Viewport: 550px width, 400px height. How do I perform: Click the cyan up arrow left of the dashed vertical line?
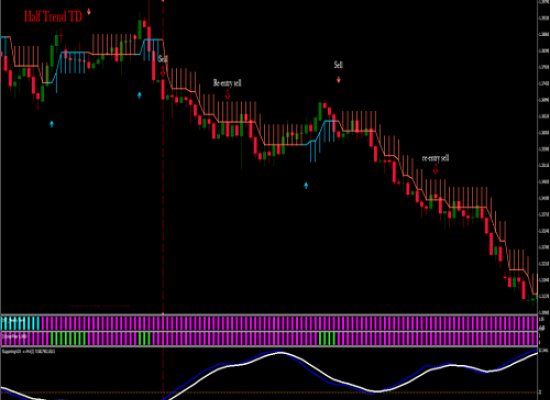[x=139, y=95]
